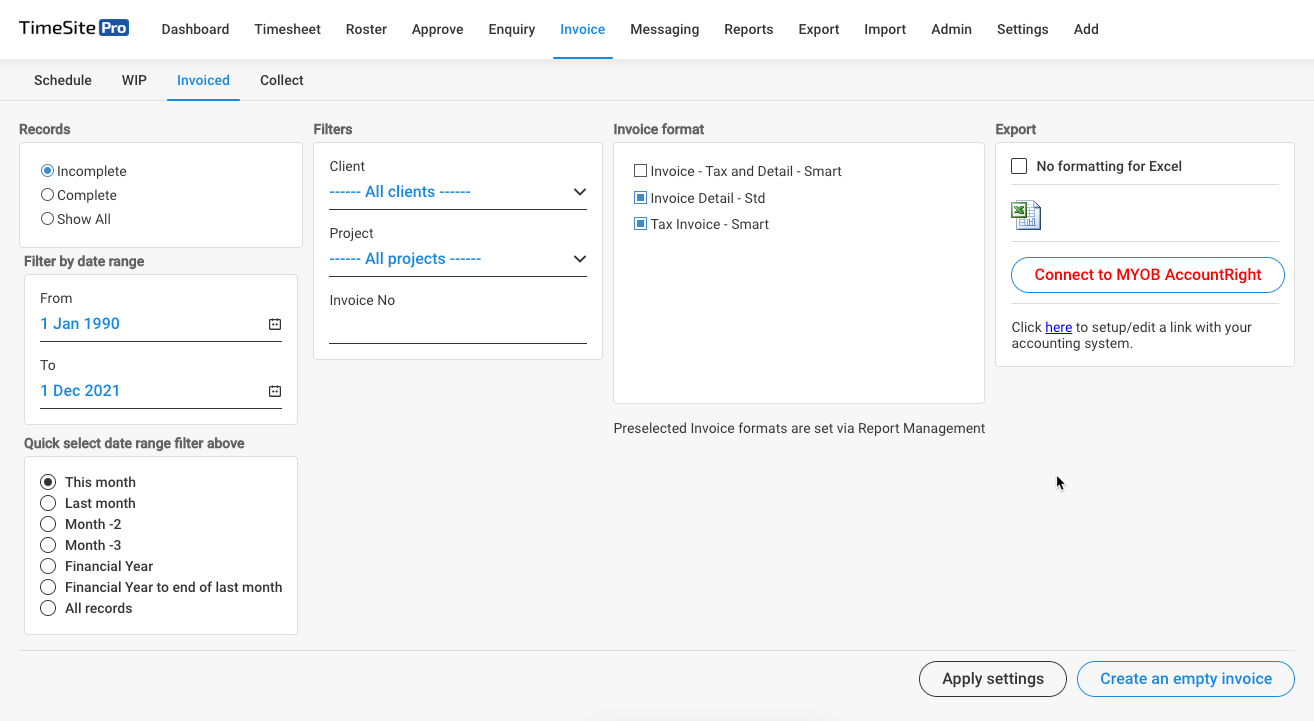Image resolution: width=1314 pixels, height=721 pixels.
Task: Focus the Invoice No input field
Action: coord(458,327)
